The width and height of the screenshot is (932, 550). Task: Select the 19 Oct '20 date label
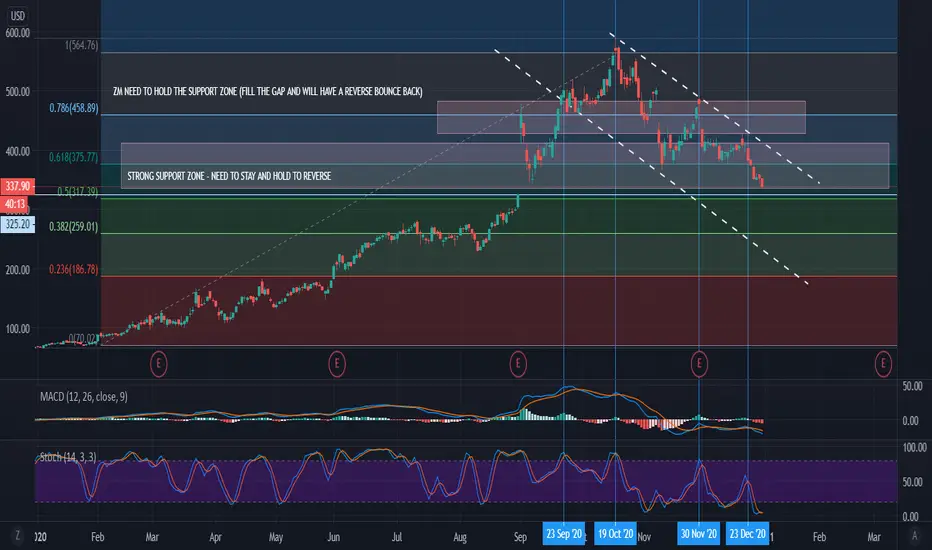point(615,533)
